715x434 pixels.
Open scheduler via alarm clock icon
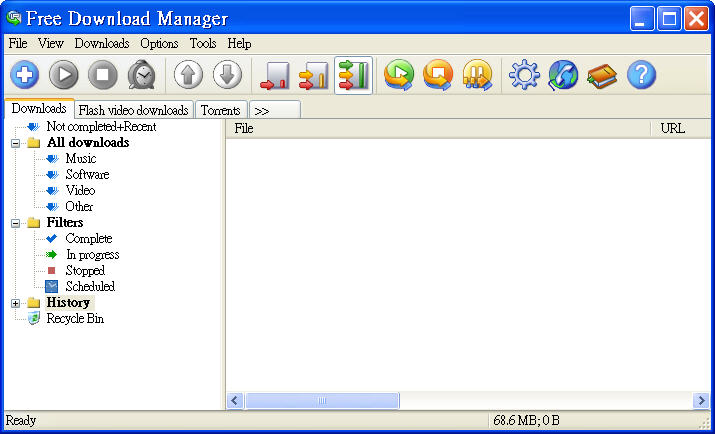click(x=142, y=75)
